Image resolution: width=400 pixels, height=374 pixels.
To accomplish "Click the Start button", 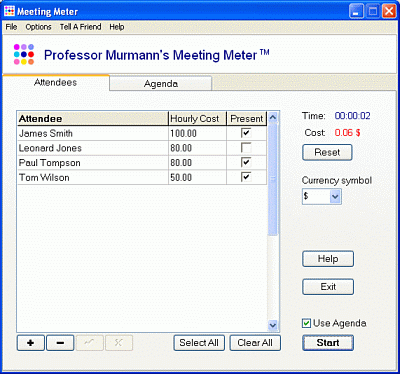I will (328, 343).
